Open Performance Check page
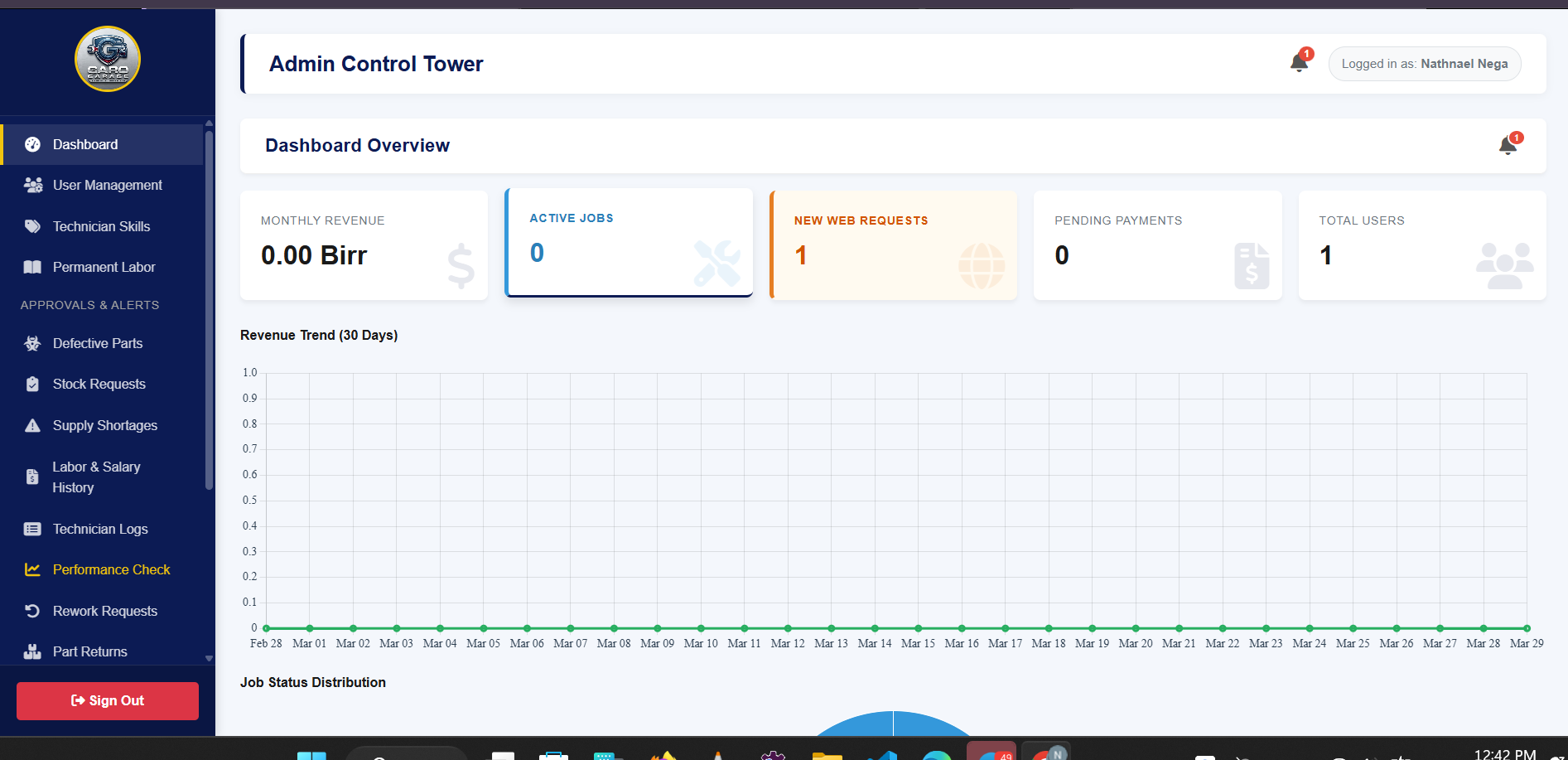1568x760 pixels. tap(102, 569)
